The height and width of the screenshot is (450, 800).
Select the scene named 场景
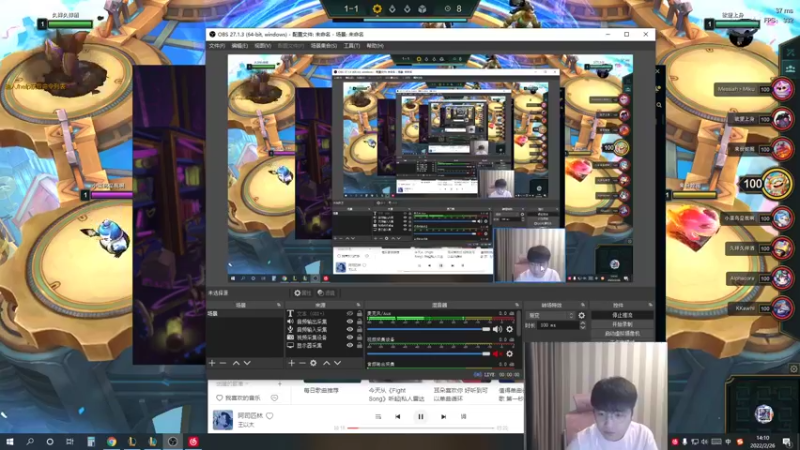coord(245,314)
